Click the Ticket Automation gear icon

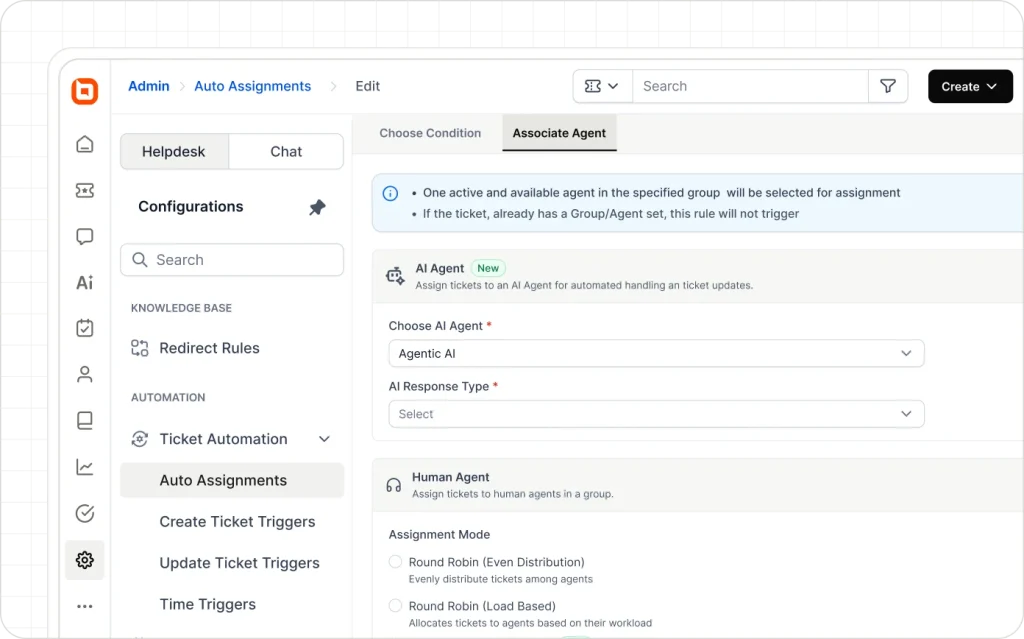click(140, 439)
